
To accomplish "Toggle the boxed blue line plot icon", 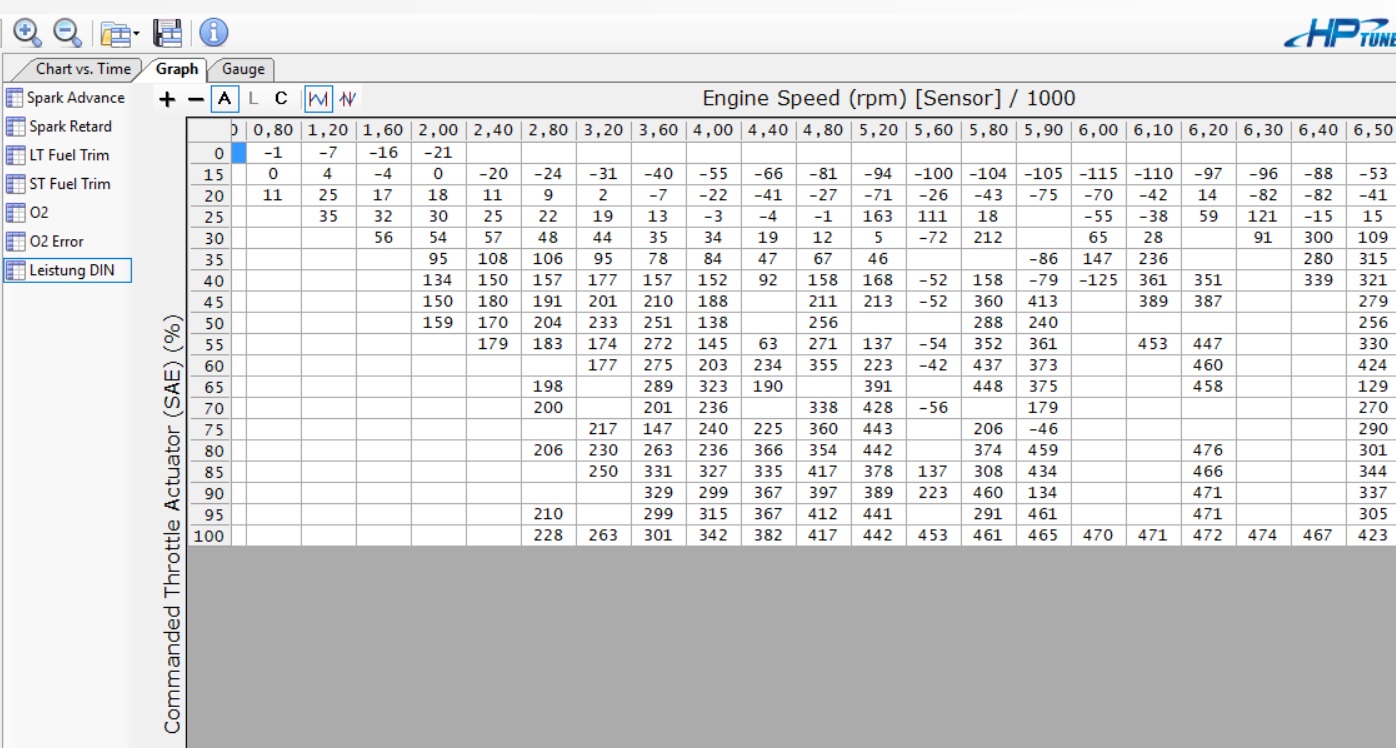I will [318, 99].
